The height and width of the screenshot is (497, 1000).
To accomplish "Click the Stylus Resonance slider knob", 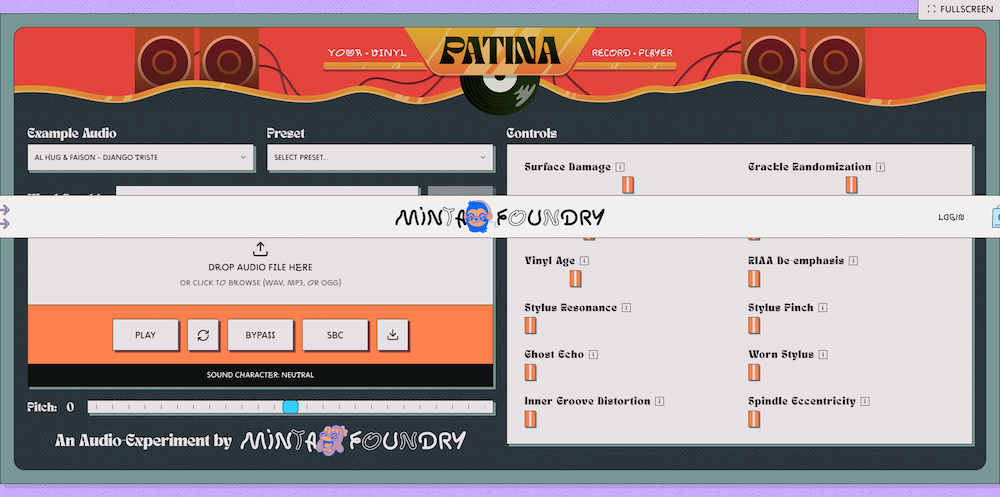I will [x=531, y=325].
